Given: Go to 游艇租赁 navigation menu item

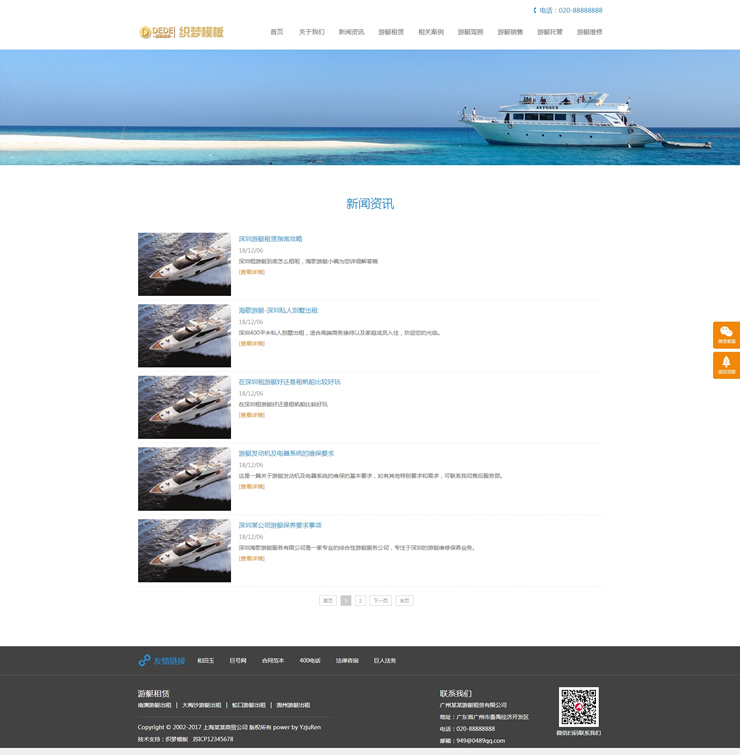Looking at the screenshot, I should (x=391, y=32).
